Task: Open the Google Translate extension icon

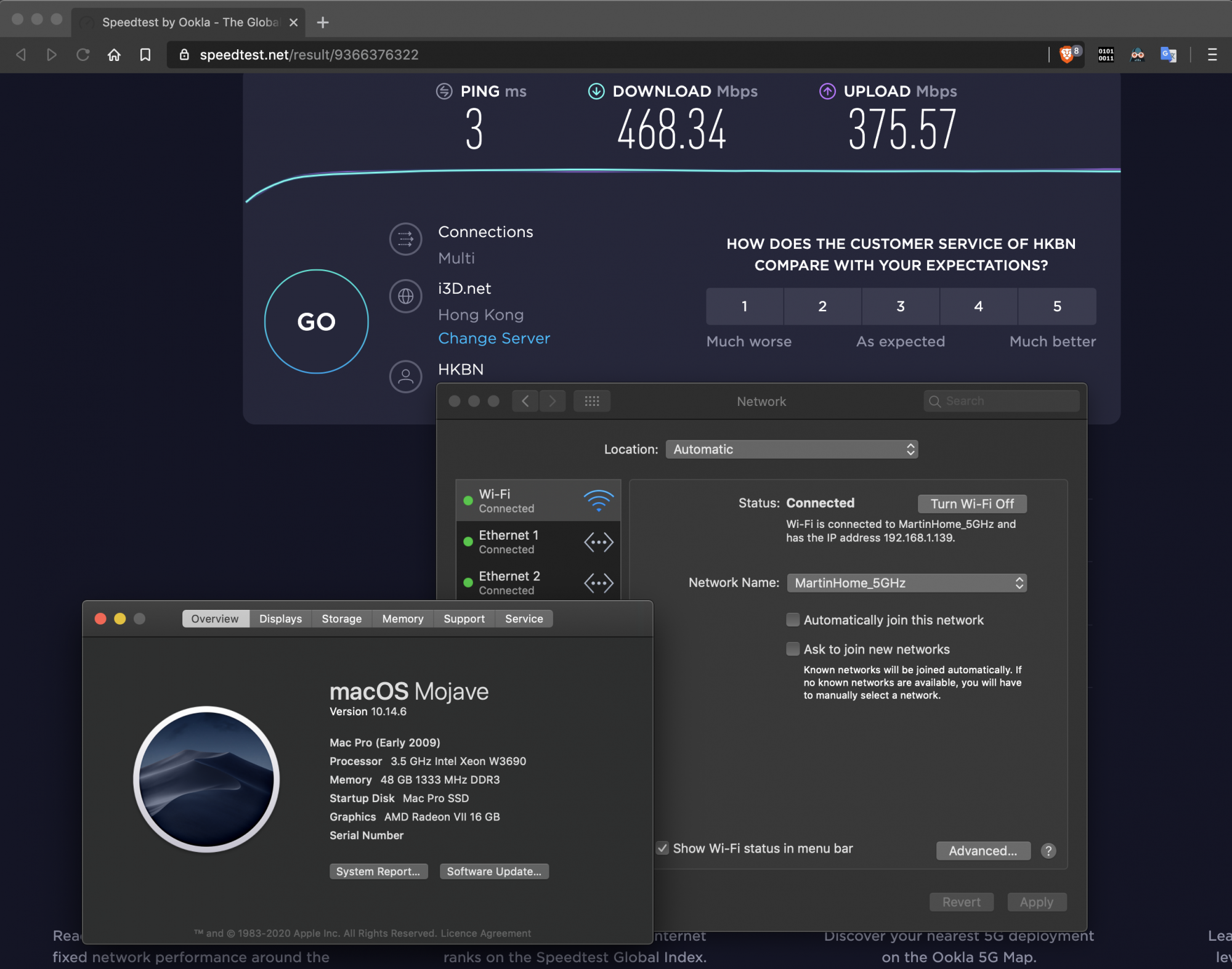Action: [1168, 55]
